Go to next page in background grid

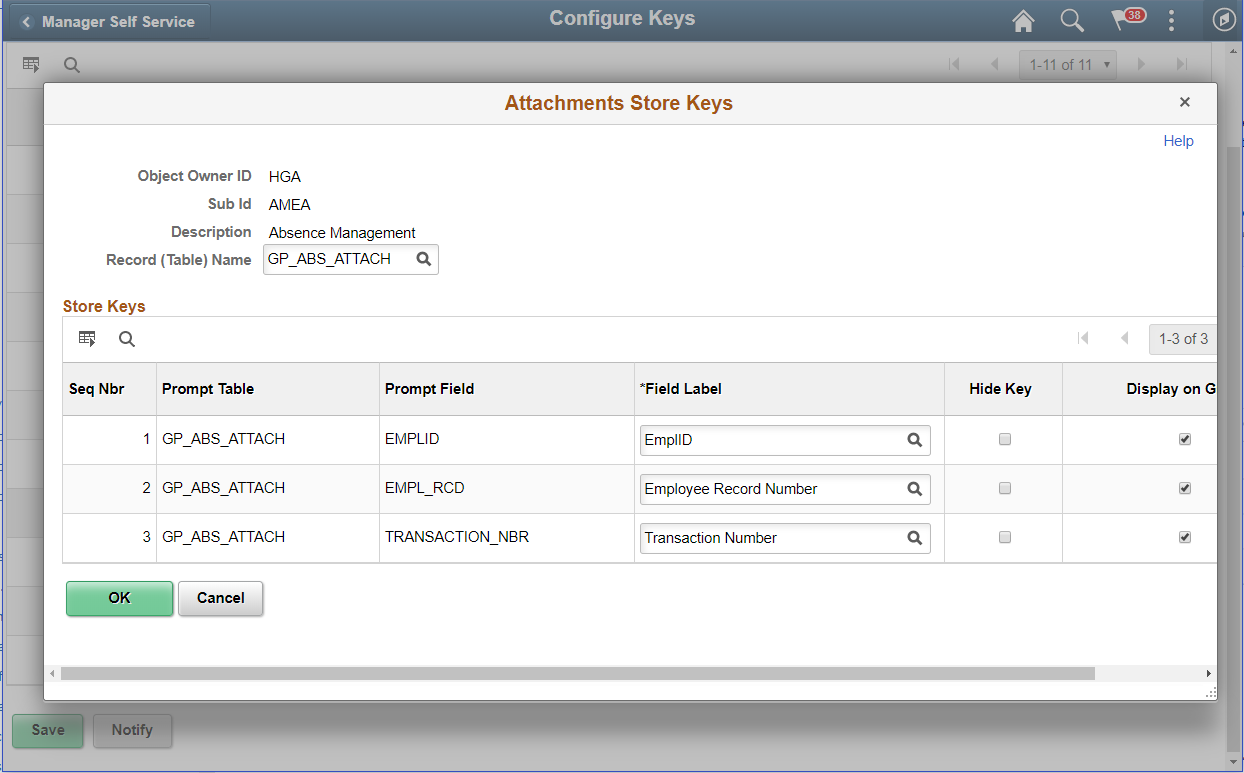(x=1141, y=65)
